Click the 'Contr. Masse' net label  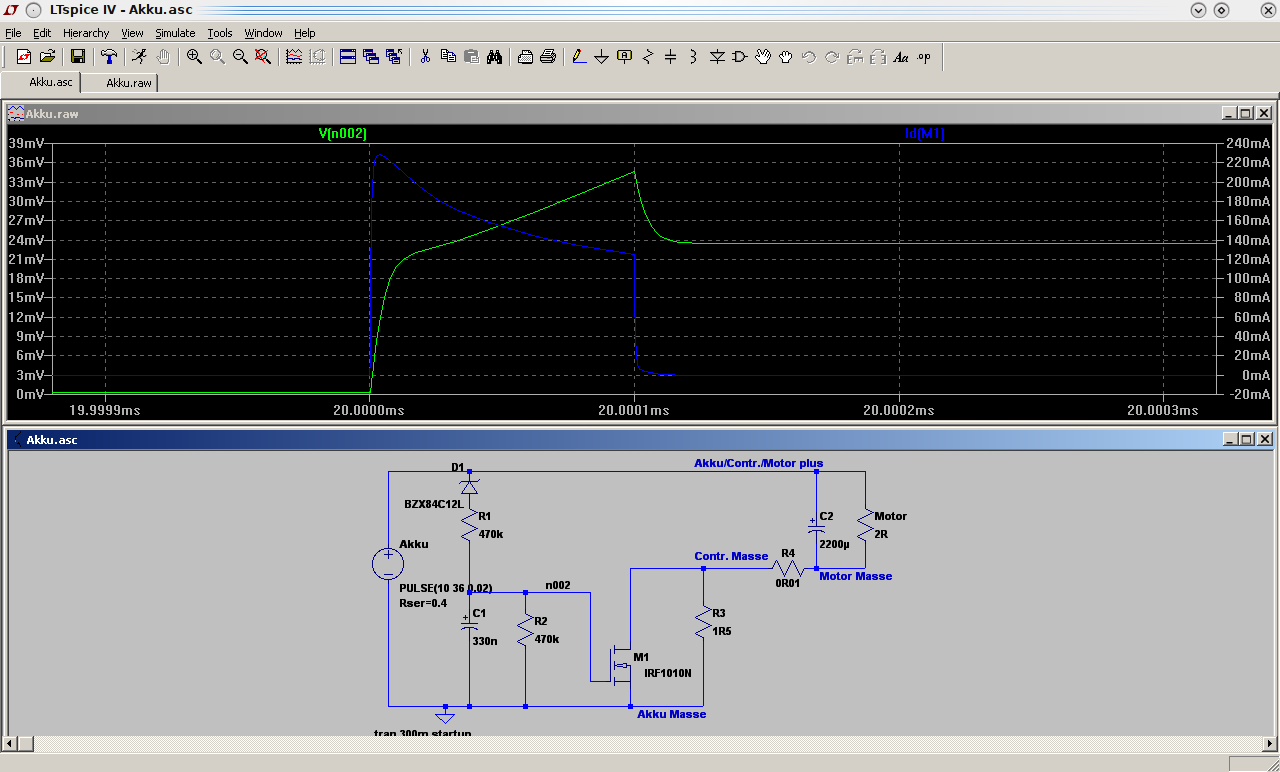click(x=731, y=556)
